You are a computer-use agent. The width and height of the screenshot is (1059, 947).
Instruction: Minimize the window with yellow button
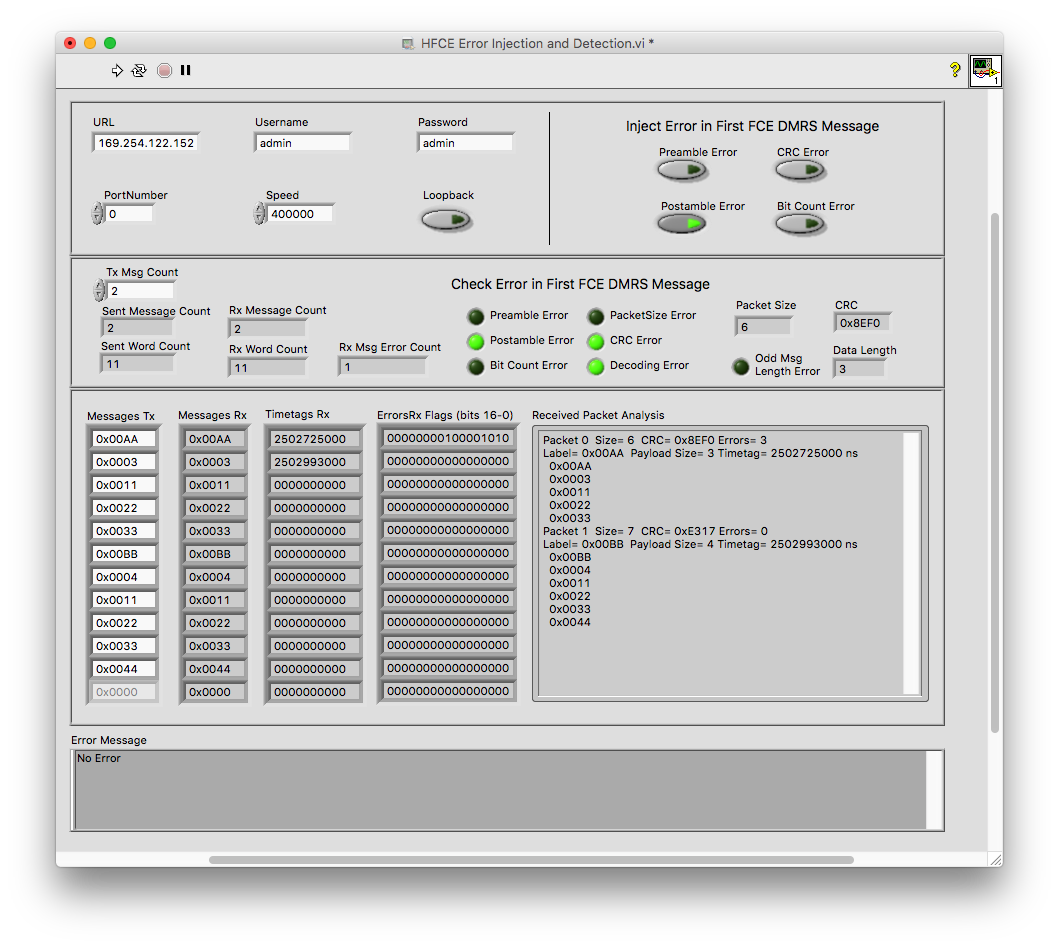pyautogui.click(x=90, y=43)
